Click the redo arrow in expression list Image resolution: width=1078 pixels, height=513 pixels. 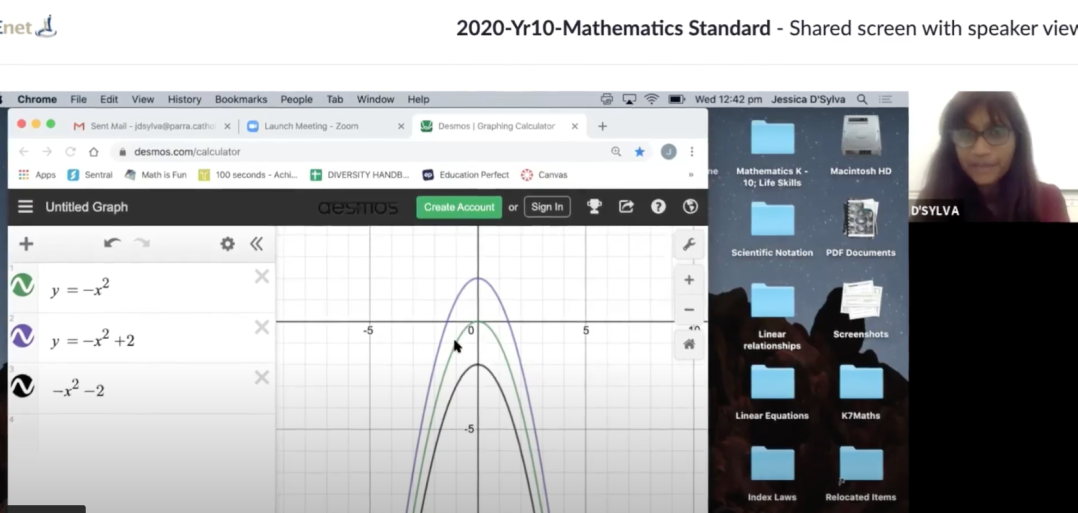[142, 243]
